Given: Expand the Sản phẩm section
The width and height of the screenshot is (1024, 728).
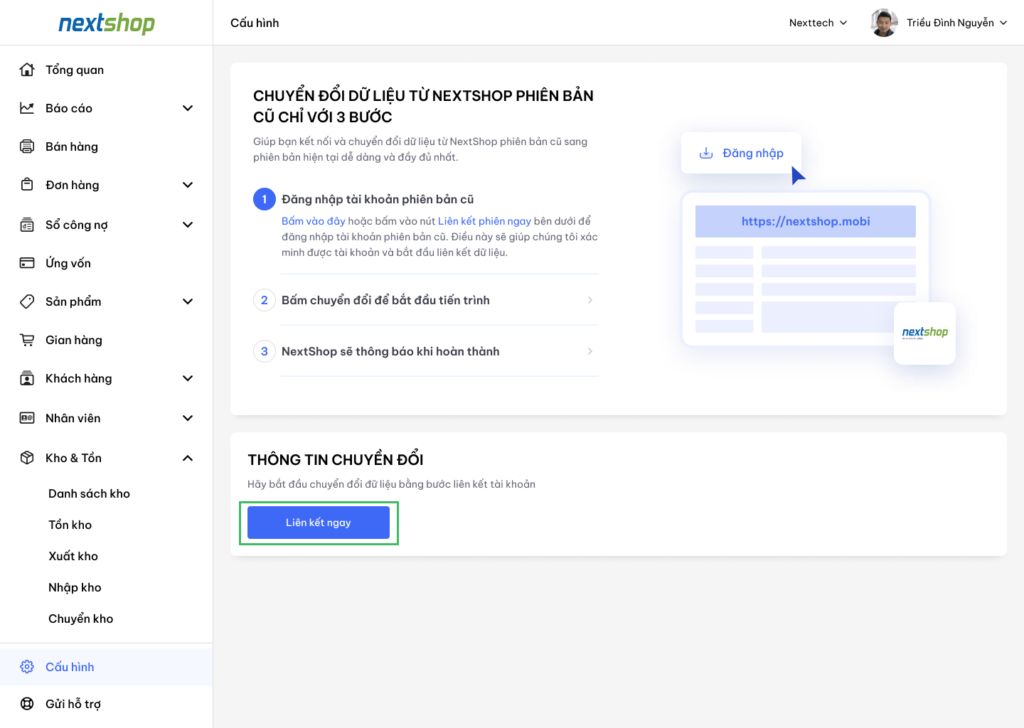Looking at the screenshot, I should click(187, 301).
